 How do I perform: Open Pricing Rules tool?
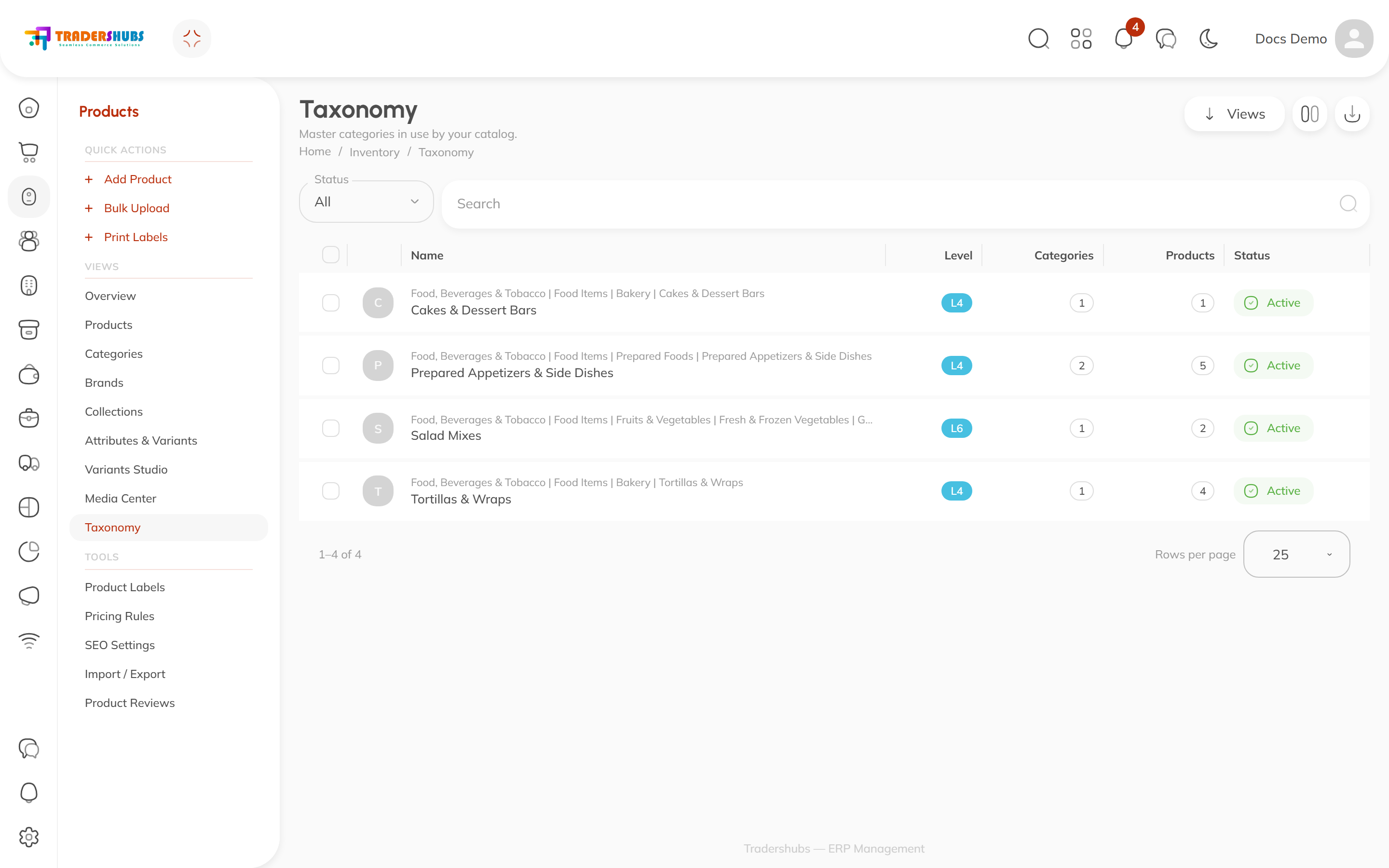click(120, 616)
